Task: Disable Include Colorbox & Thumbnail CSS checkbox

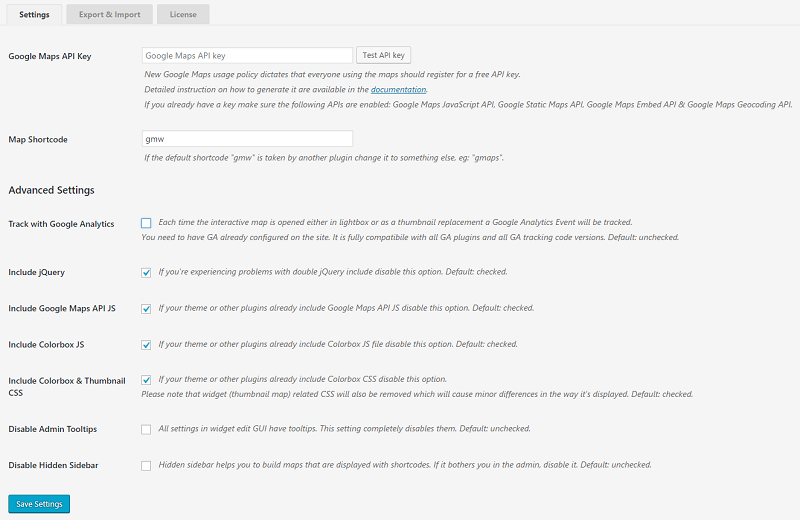Action: 147,380
